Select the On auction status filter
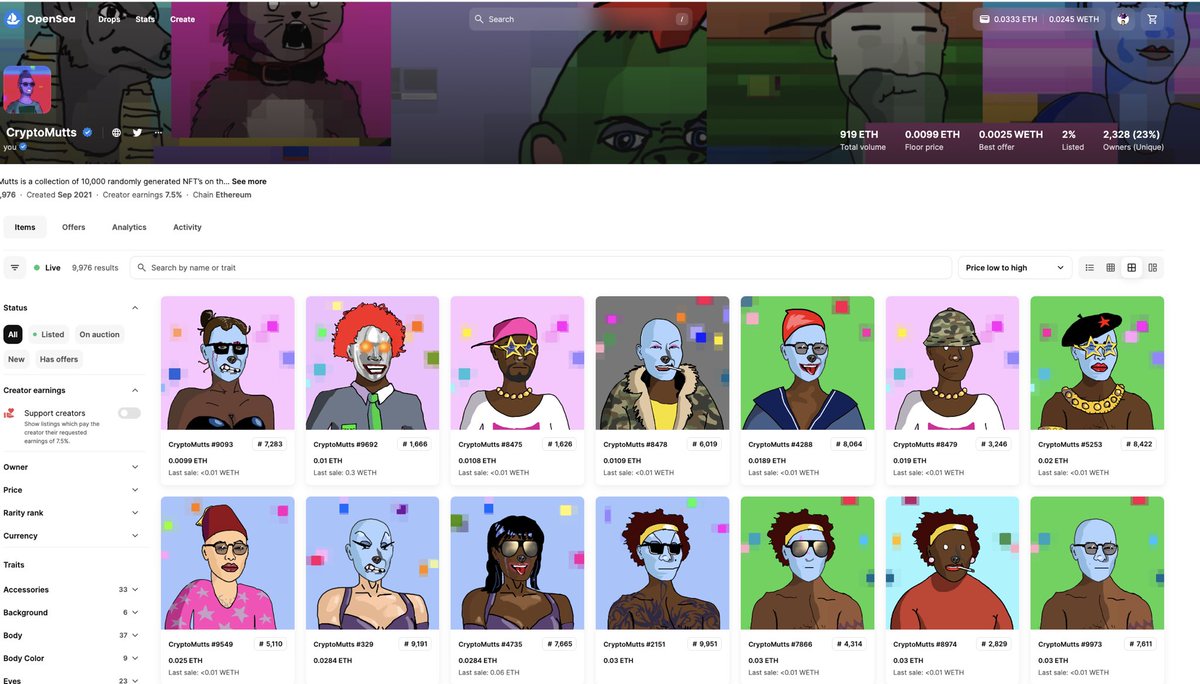 coord(99,335)
